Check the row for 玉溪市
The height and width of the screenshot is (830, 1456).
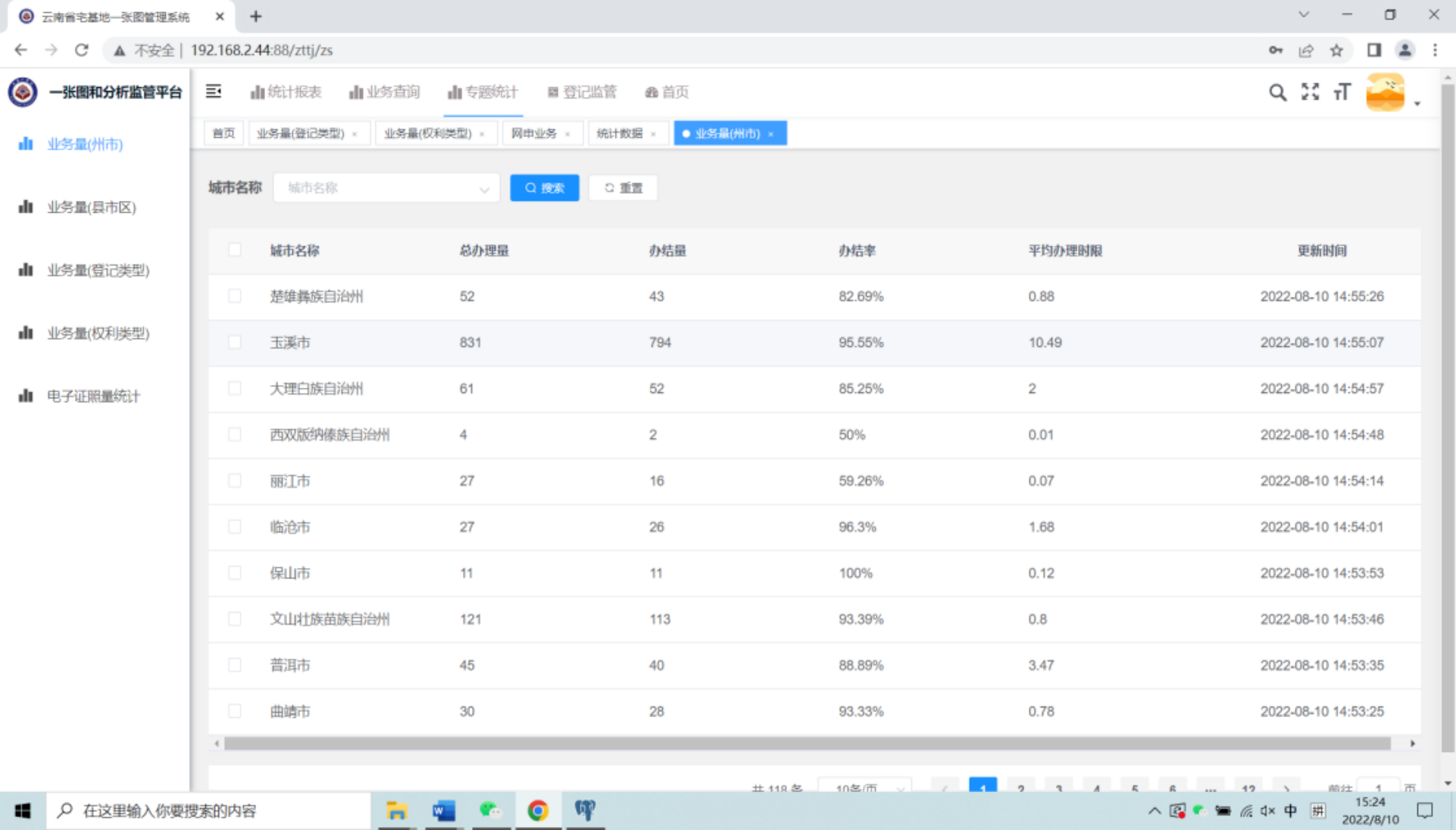235,342
